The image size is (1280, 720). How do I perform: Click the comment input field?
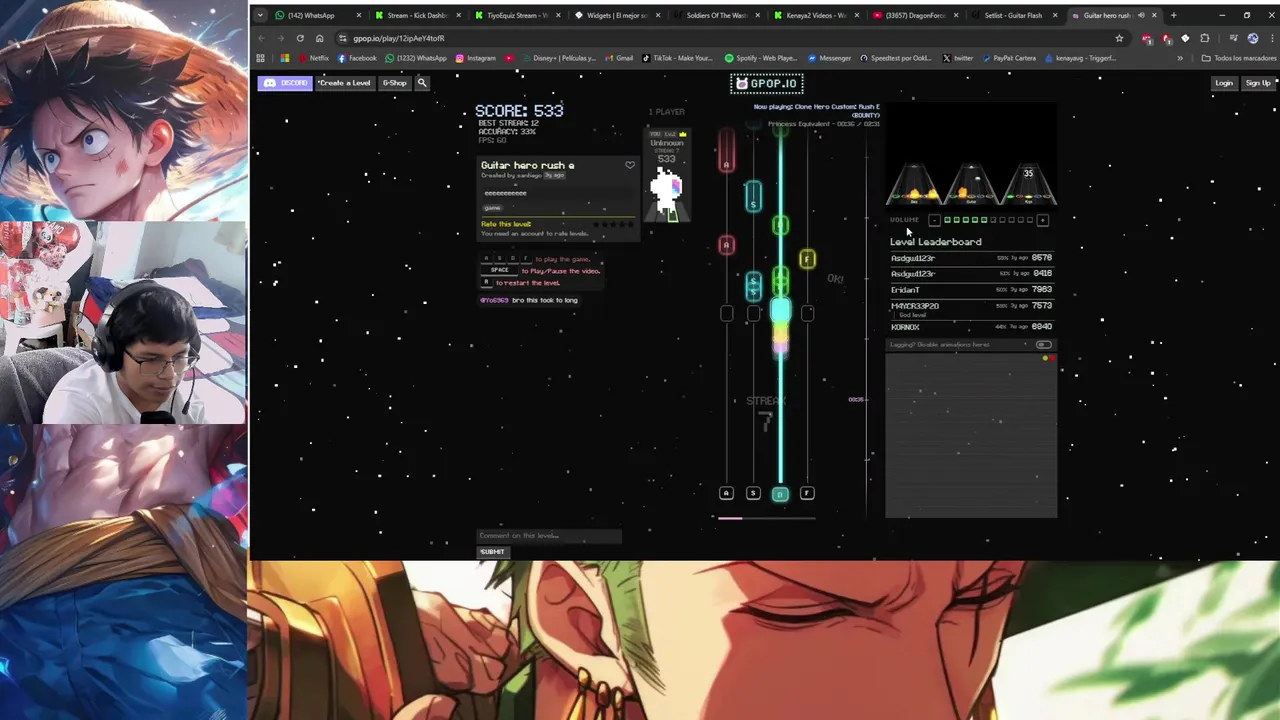(549, 536)
